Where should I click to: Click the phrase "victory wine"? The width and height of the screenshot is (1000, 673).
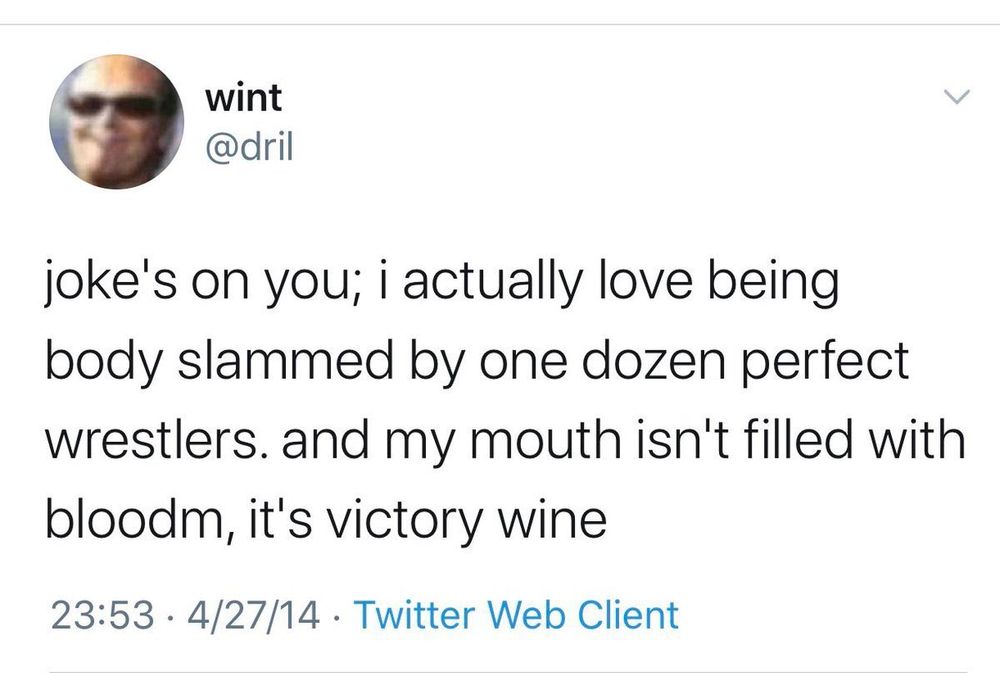(466, 519)
